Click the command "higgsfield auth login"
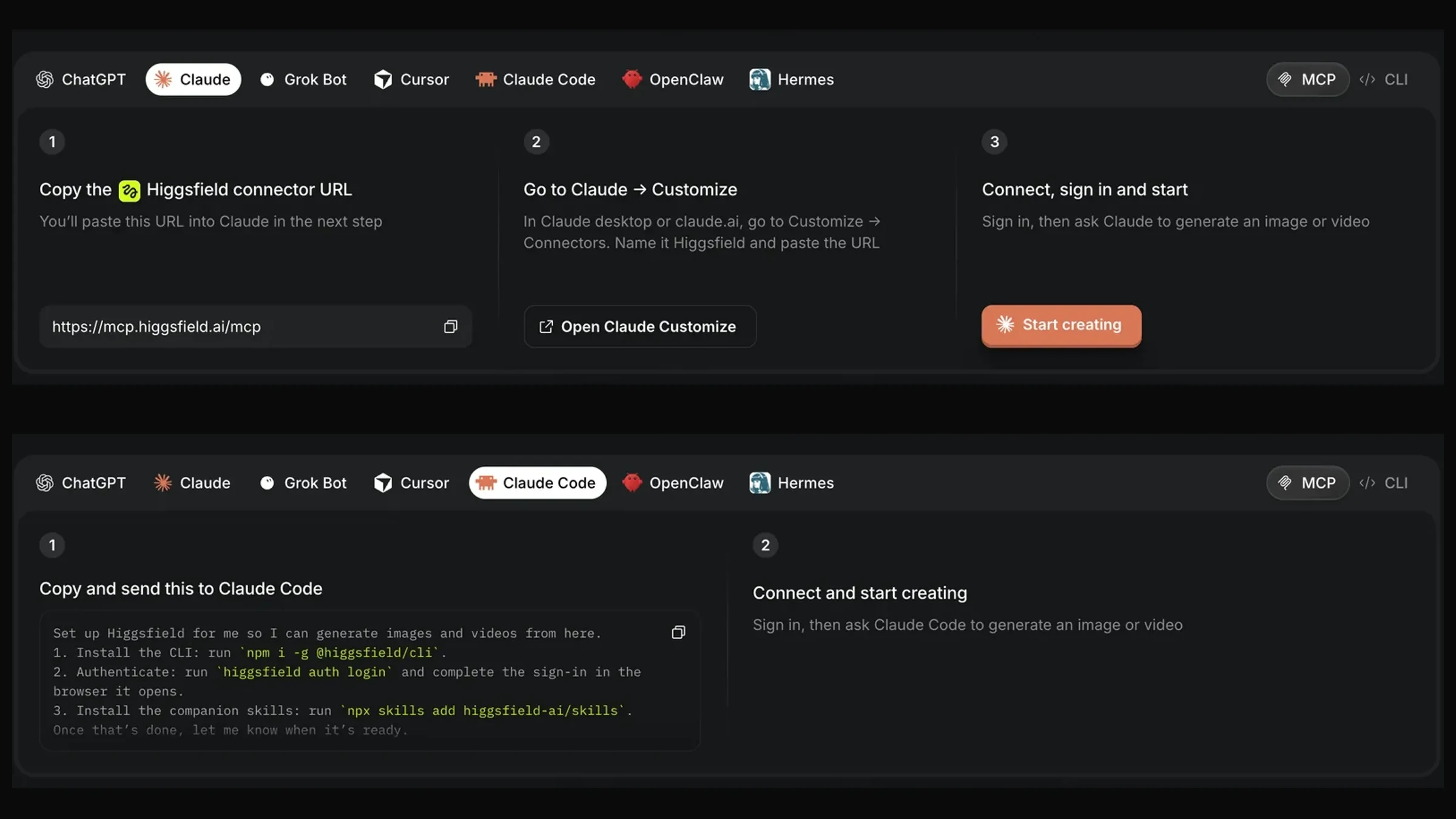The image size is (1456, 819). [305, 672]
